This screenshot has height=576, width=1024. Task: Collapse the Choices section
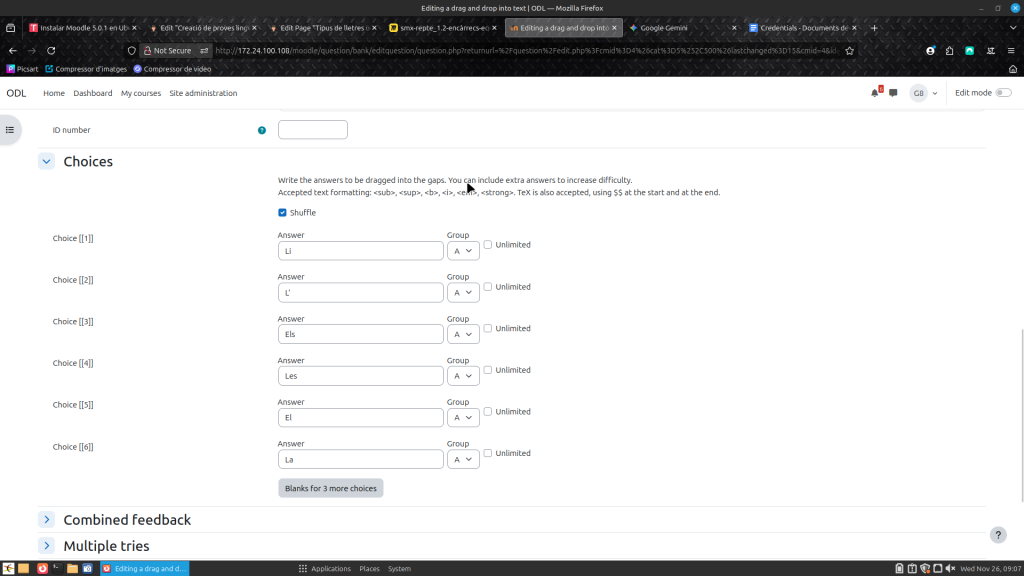(x=46, y=161)
